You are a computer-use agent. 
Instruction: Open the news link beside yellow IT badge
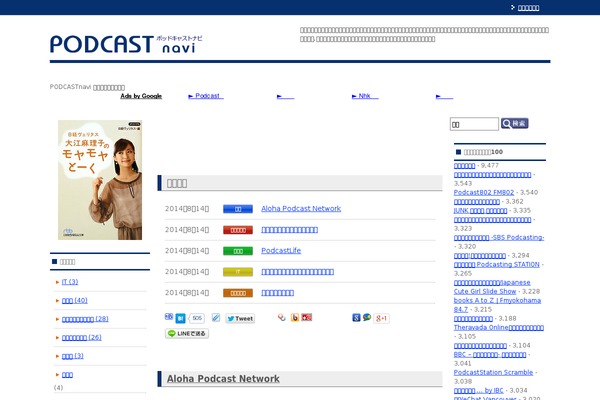pyautogui.click(x=298, y=272)
